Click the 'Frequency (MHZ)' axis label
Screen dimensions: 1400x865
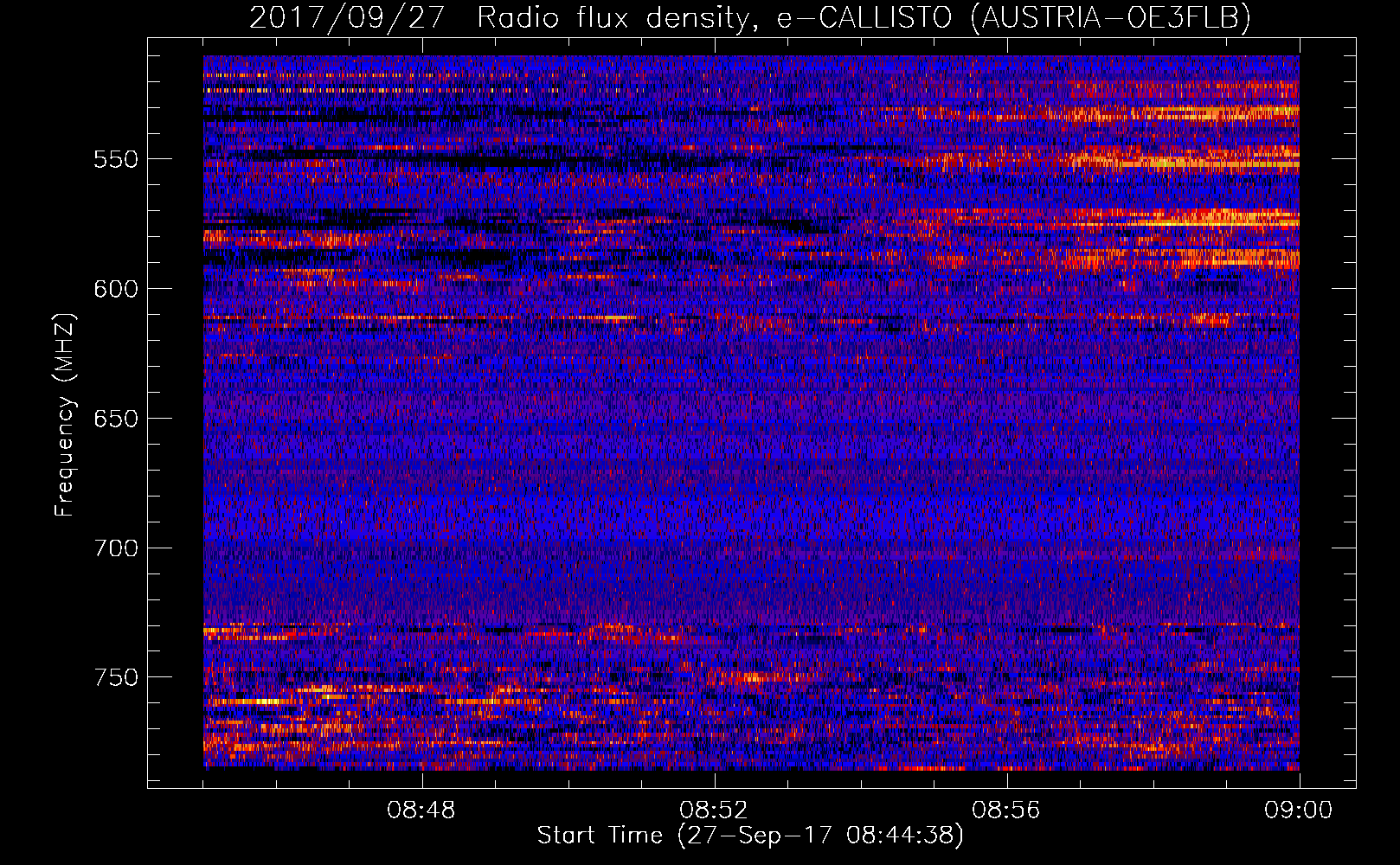click(65, 415)
